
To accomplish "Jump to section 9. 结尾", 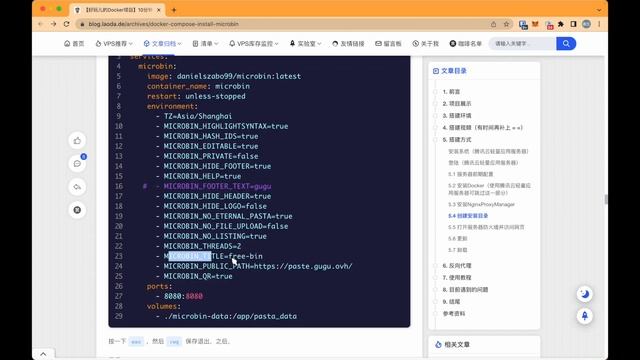I will coord(451,302).
